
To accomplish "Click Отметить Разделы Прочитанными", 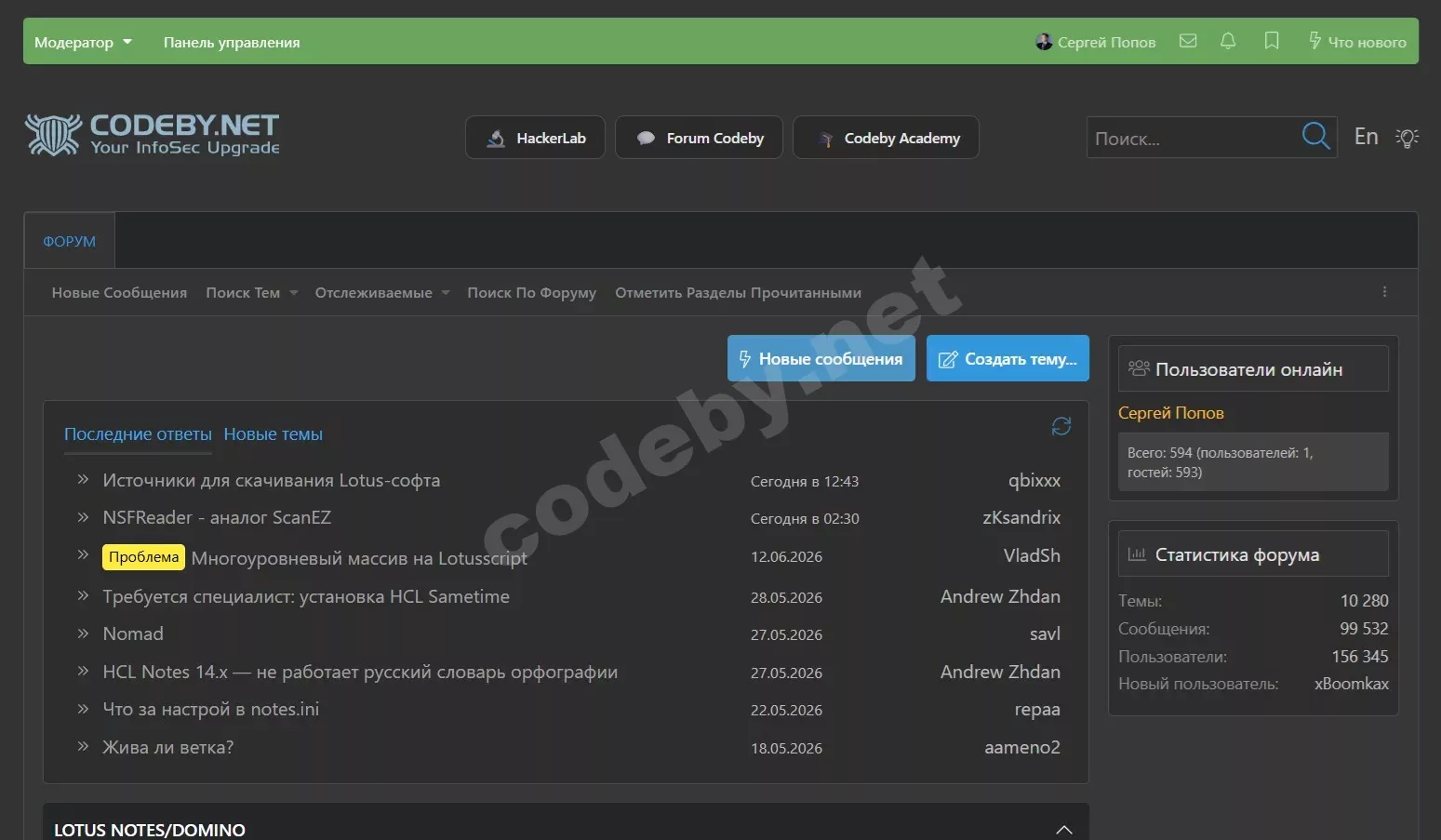I will [x=738, y=292].
